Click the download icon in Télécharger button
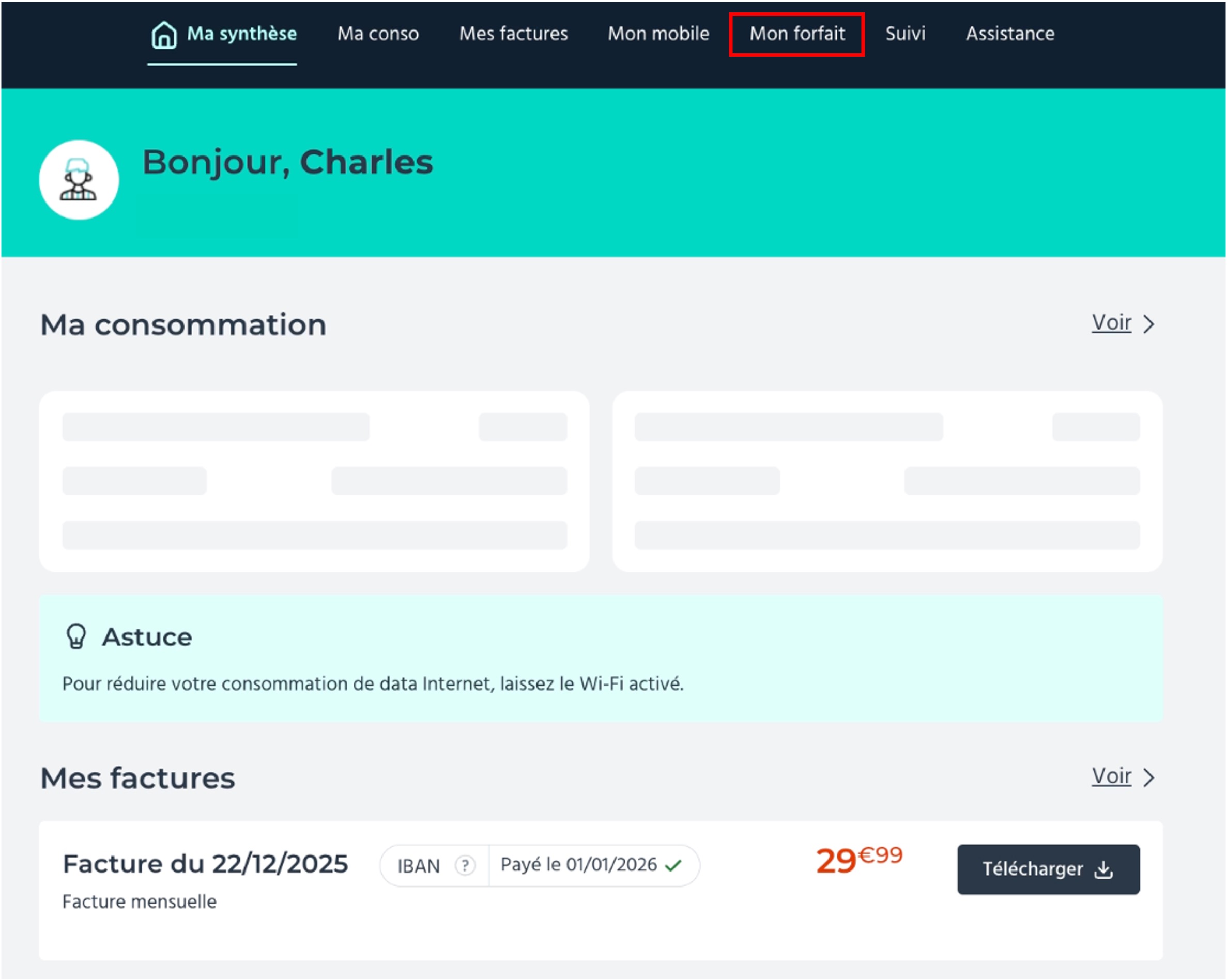 [x=1103, y=869]
